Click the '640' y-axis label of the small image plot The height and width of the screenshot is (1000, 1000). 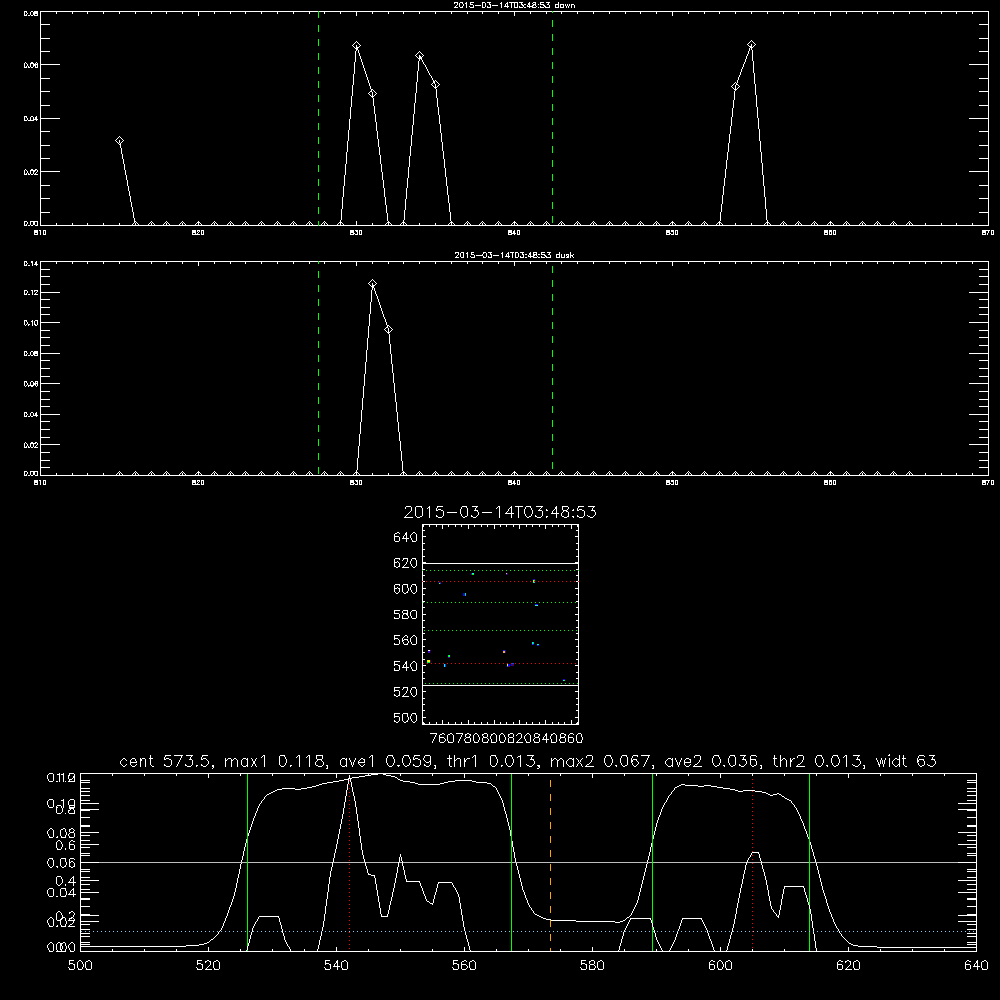click(405, 538)
